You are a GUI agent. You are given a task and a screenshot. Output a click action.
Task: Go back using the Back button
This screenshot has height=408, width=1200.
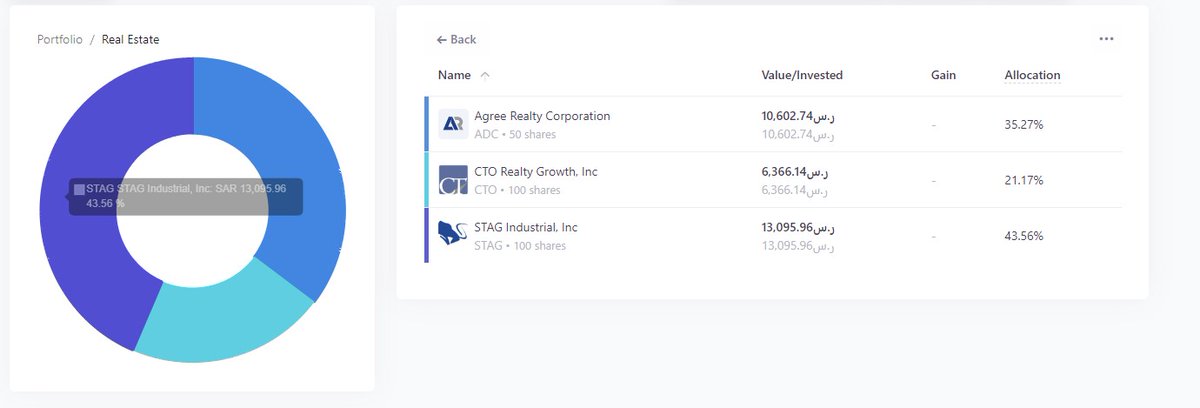click(x=456, y=40)
